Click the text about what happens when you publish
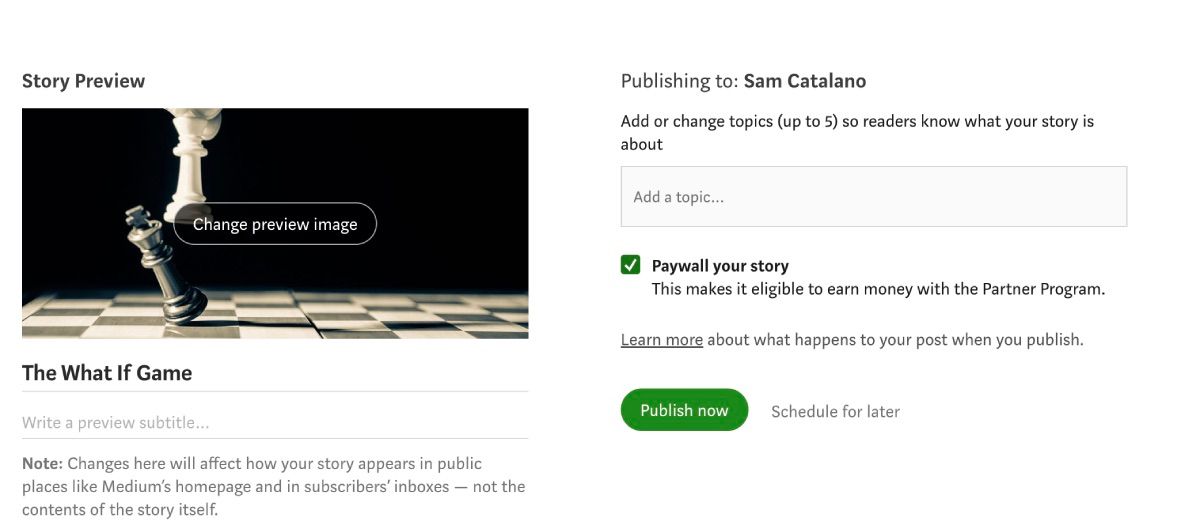The width and height of the screenshot is (1200, 529). (x=895, y=340)
